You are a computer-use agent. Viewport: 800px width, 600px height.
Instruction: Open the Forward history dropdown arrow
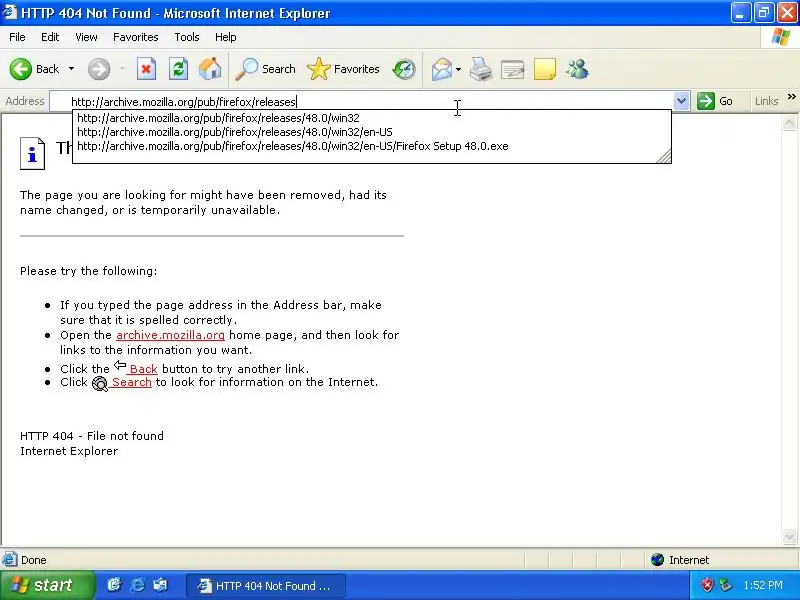pos(122,69)
